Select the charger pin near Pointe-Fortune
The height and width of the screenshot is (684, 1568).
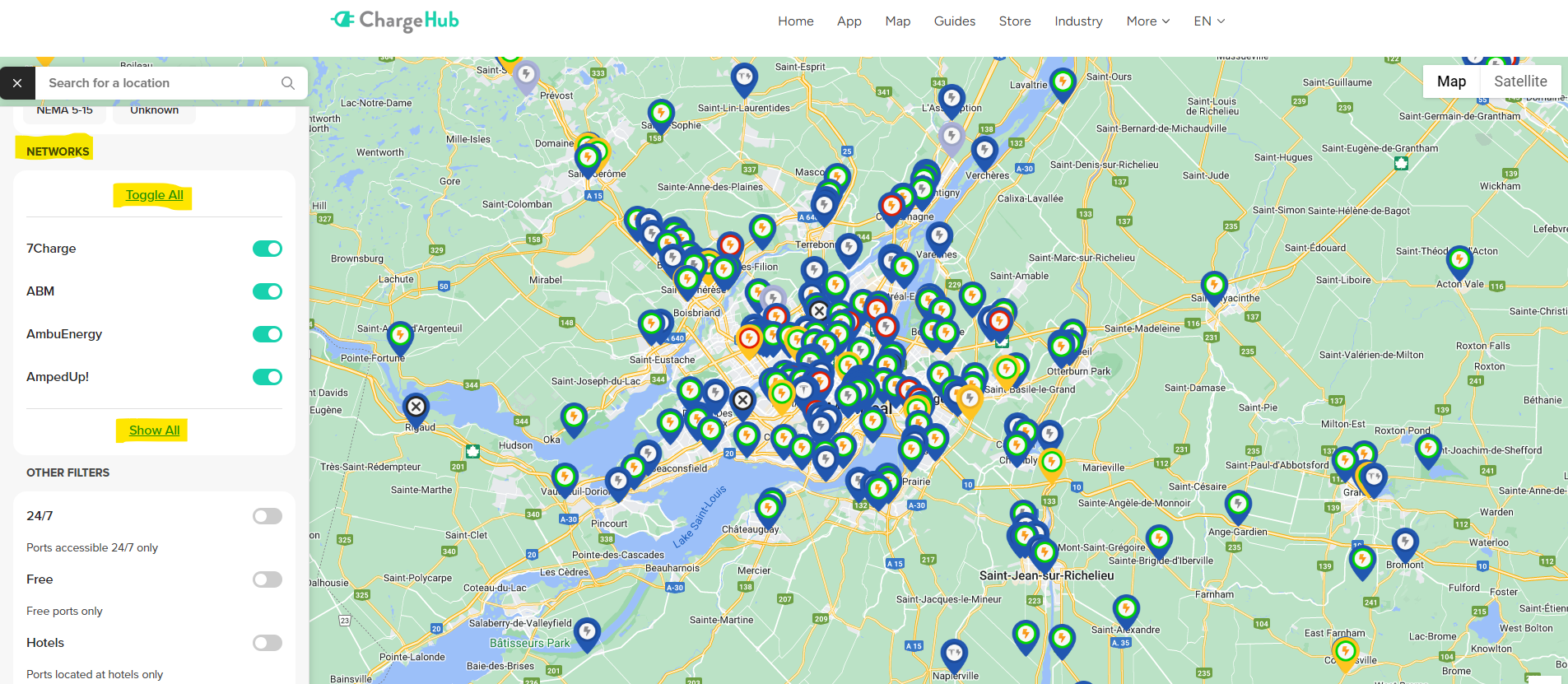(400, 338)
